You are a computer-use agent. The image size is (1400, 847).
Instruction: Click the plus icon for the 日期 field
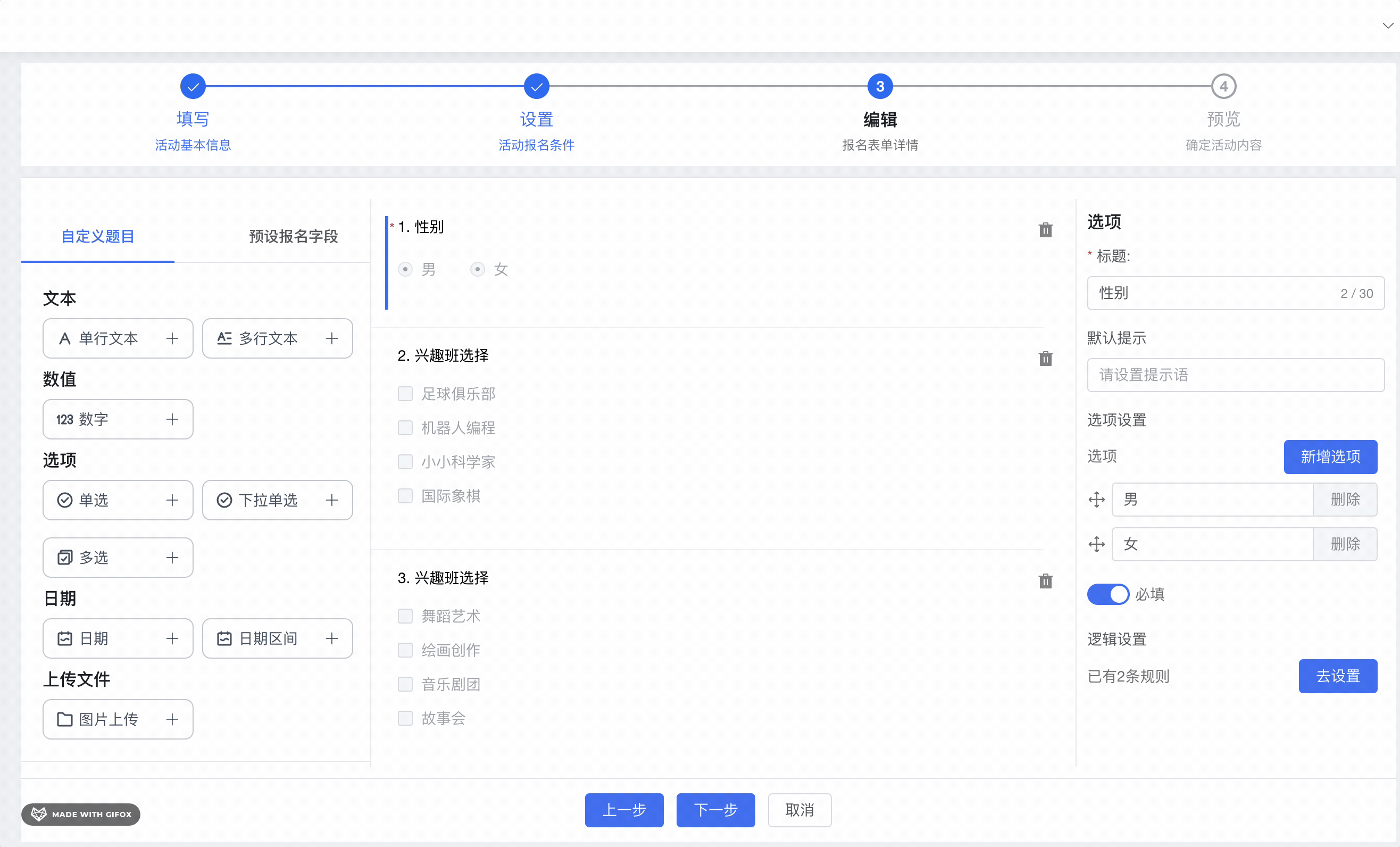[x=172, y=638]
